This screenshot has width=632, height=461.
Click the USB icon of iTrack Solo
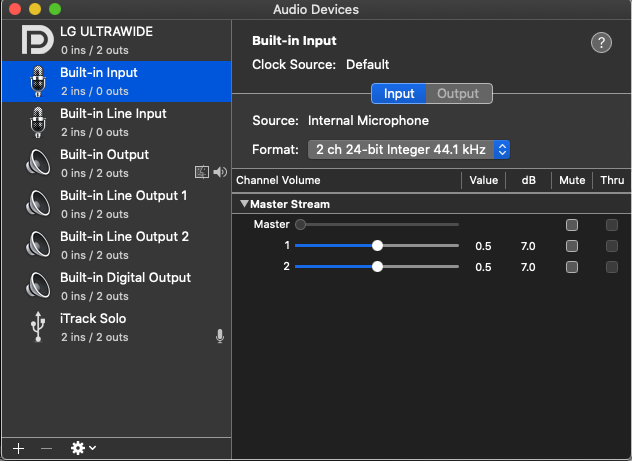pyautogui.click(x=38, y=327)
